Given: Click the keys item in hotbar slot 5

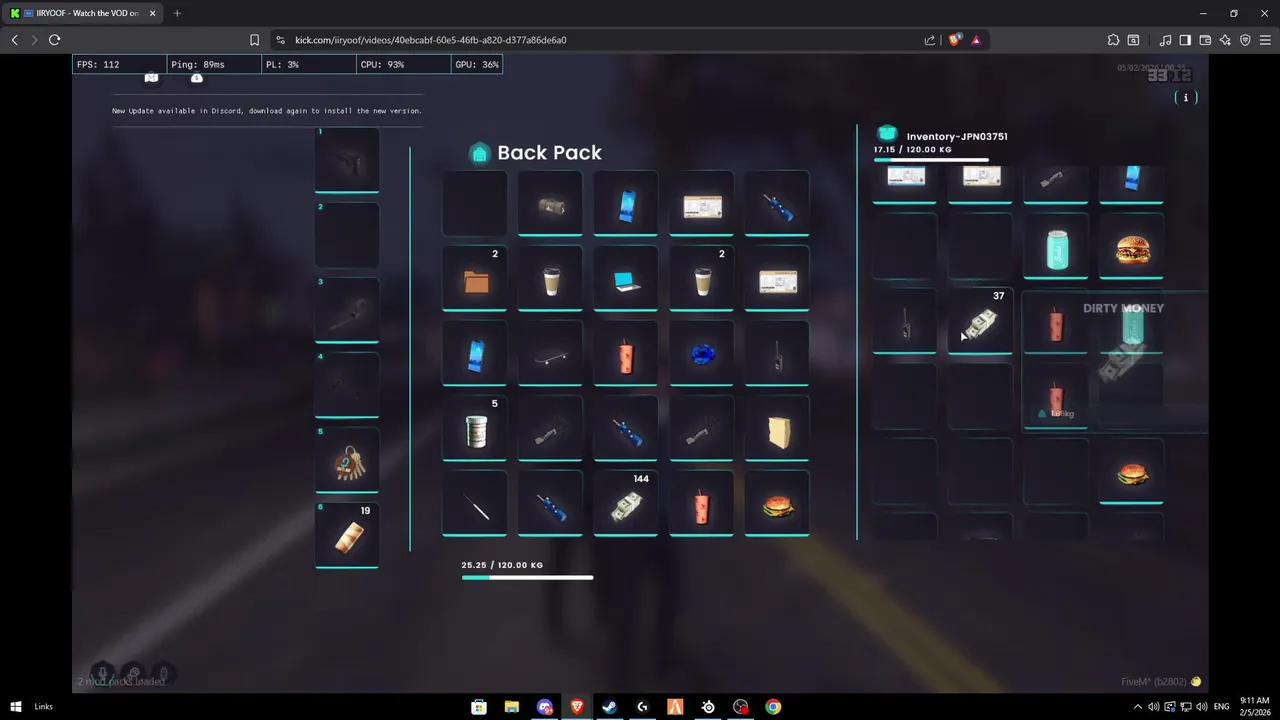Looking at the screenshot, I should point(347,460).
